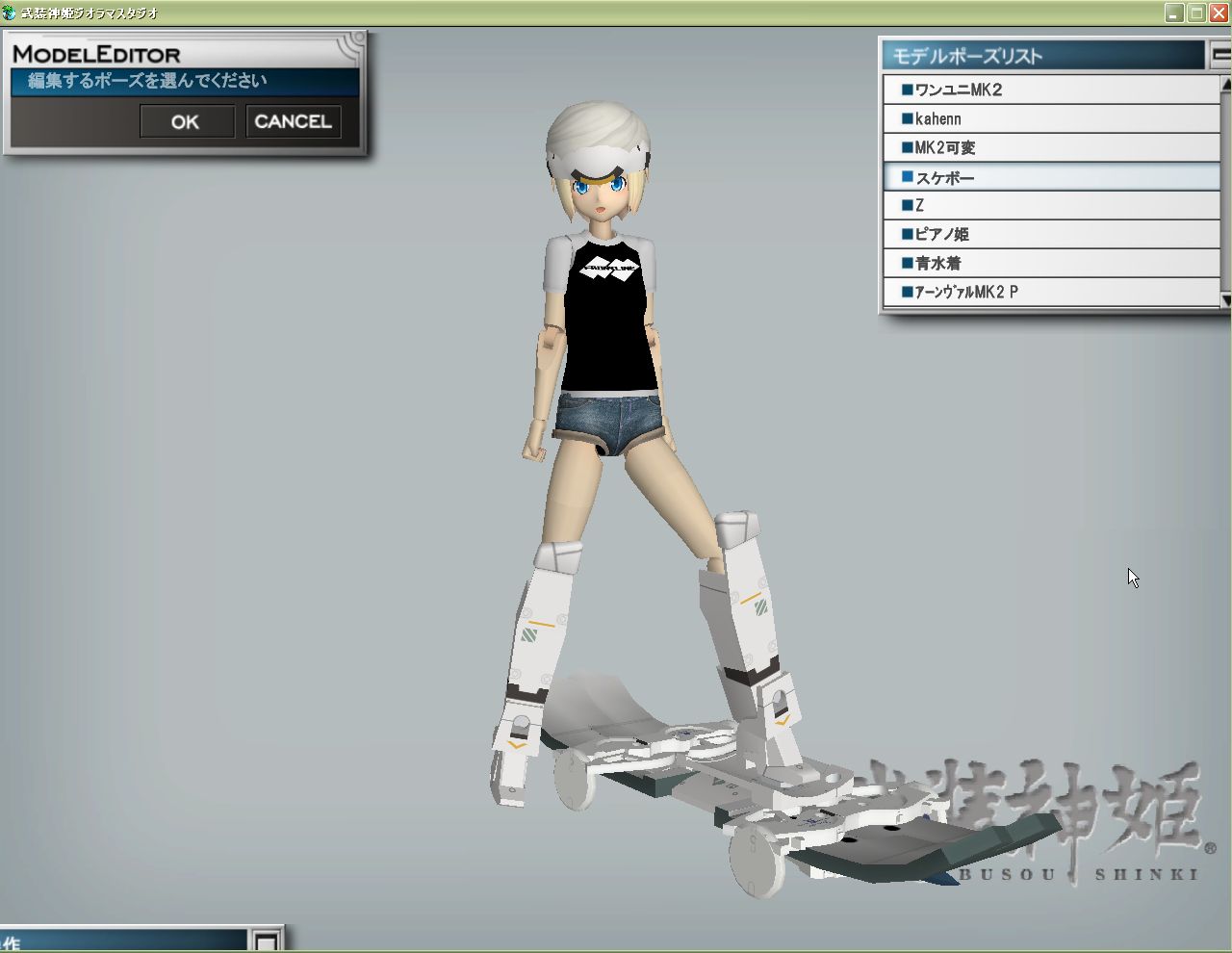Expand the bottom-left operation panel toggle
1232x953 pixels.
[267, 940]
